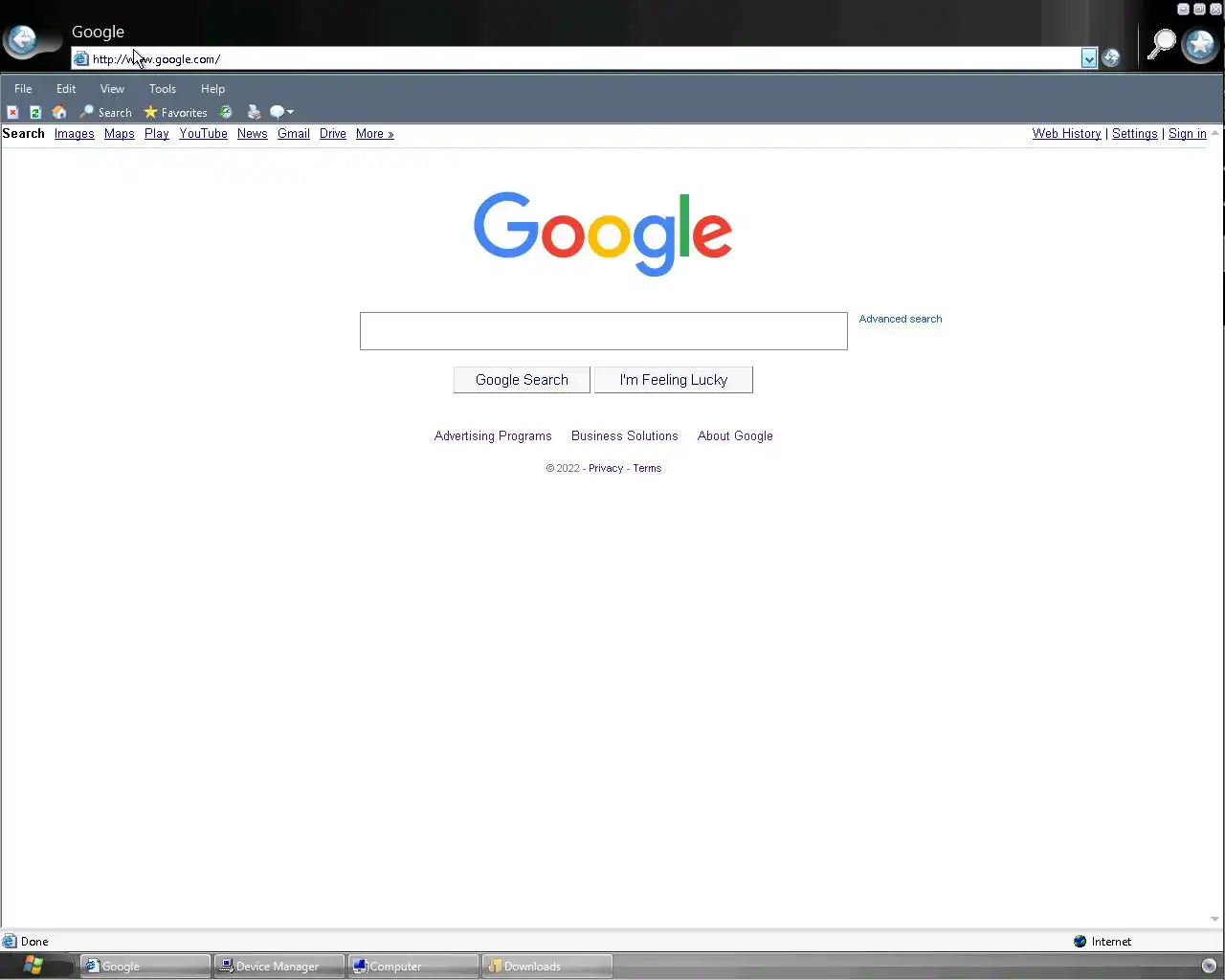Open the Settings link
The width and height of the screenshot is (1225, 980).
point(1134,134)
